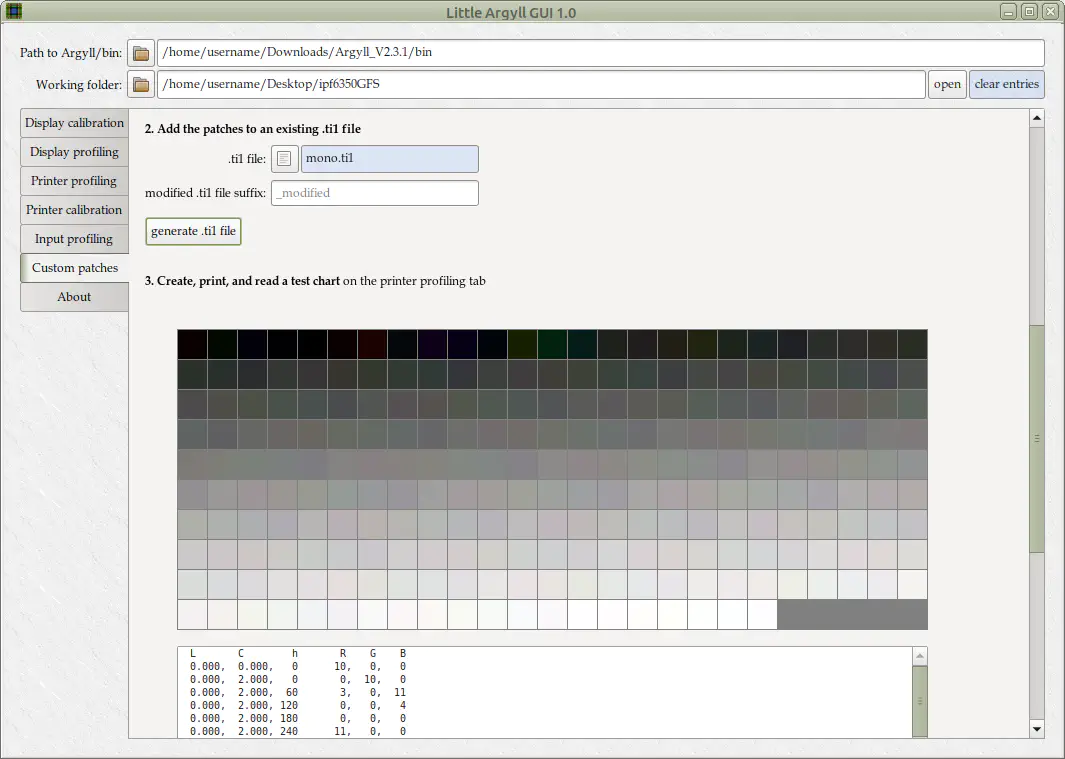Click the main panel vertical scrollbar thumb
Image resolution: width=1065 pixels, height=759 pixels.
coord(1036,438)
